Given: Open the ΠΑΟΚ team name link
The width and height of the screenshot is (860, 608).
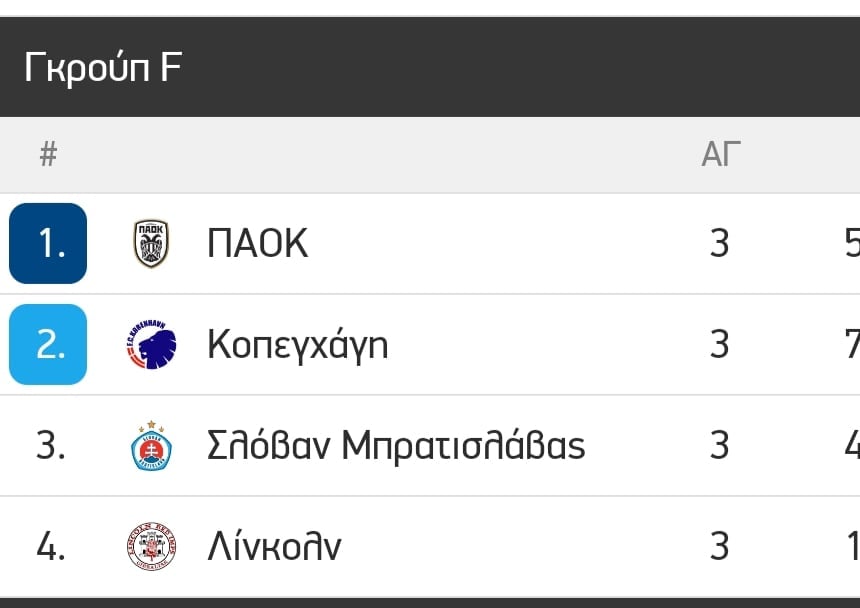Looking at the screenshot, I should [x=257, y=243].
